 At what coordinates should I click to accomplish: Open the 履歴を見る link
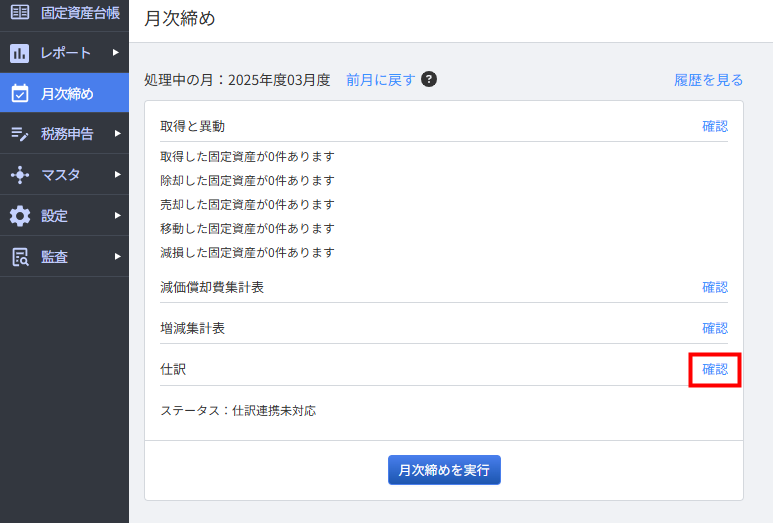click(x=708, y=80)
